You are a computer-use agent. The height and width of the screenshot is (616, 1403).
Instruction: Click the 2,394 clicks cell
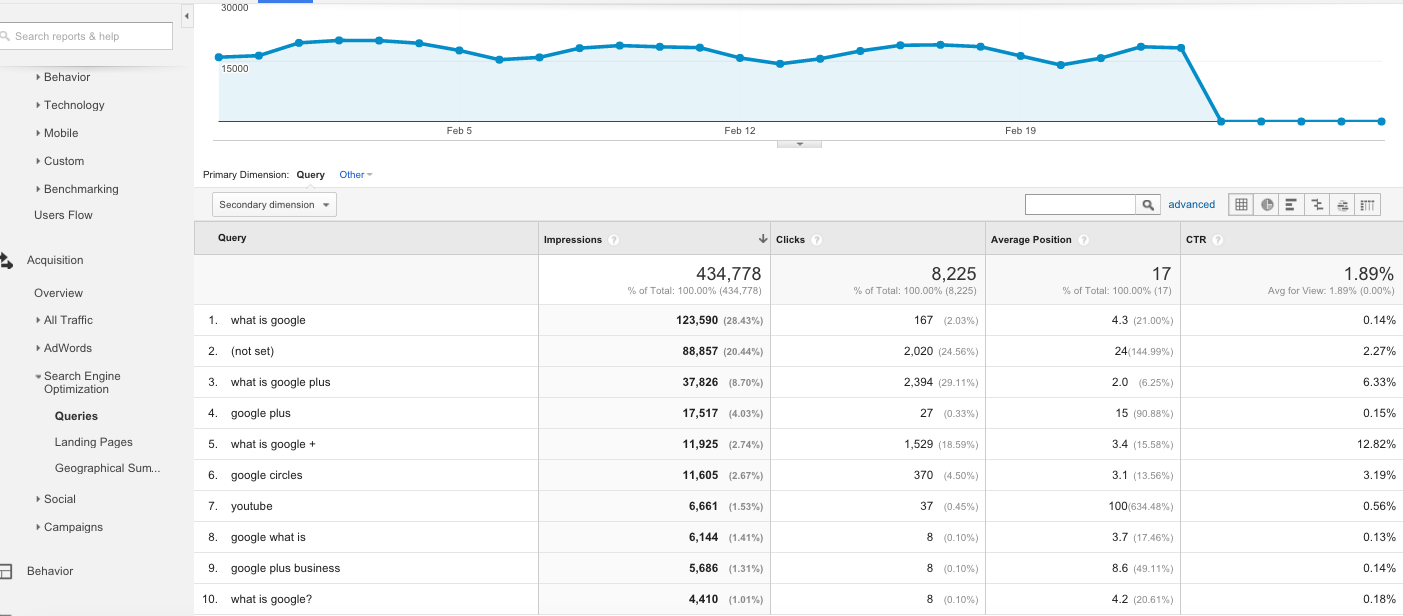pos(918,382)
